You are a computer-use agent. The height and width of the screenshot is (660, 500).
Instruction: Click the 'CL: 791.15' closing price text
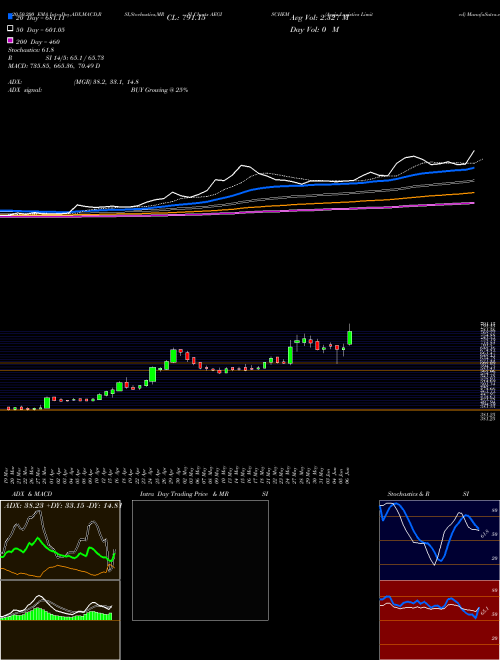click(x=186, y=18)
